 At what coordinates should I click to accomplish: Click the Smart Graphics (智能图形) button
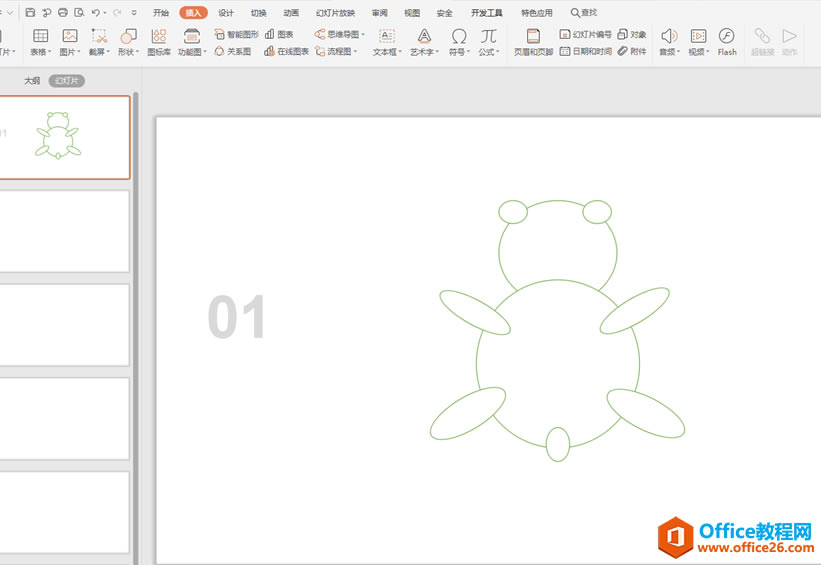(236, 34)
